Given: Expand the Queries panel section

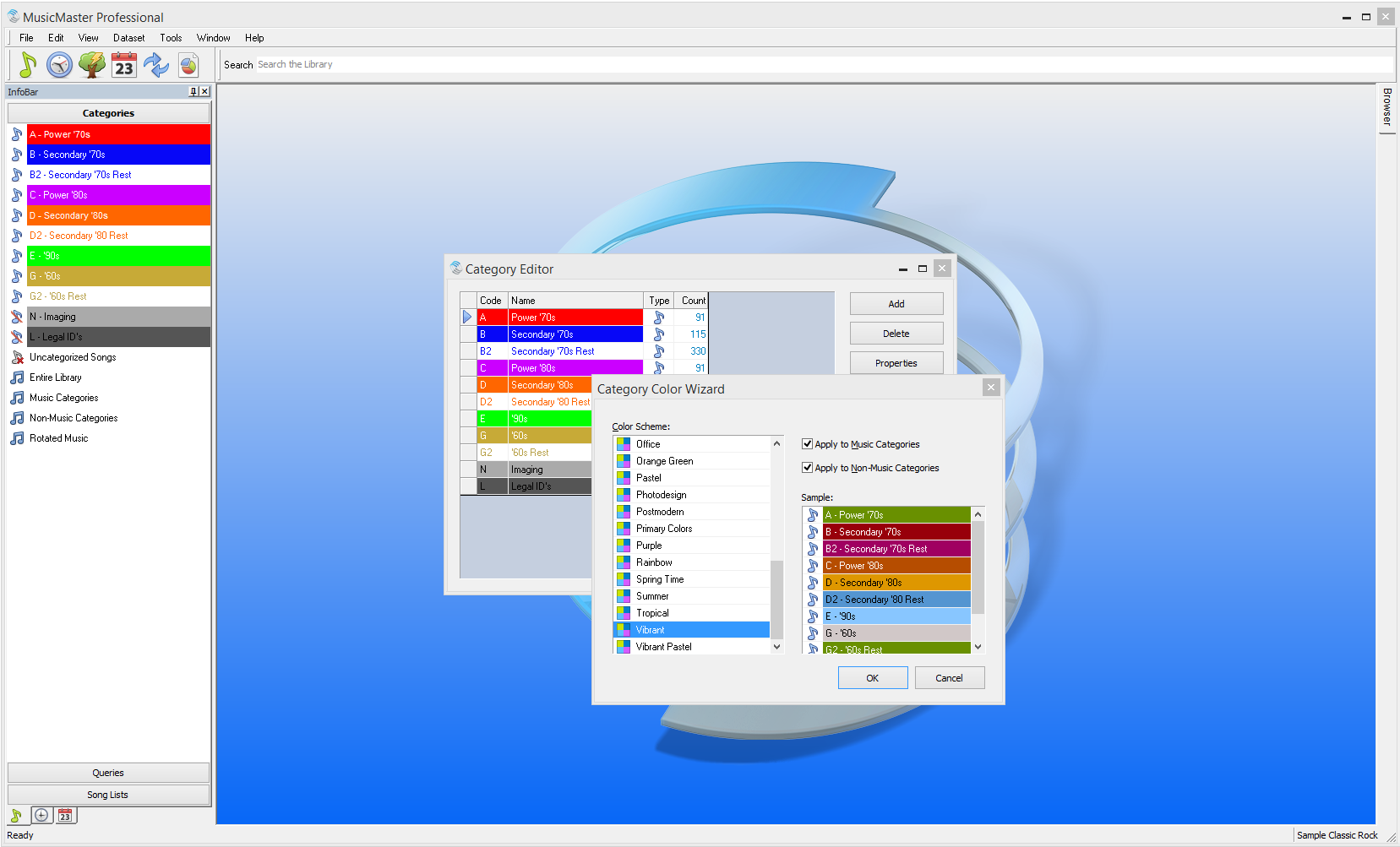Looking at the screenshot, I should [108, 773].
